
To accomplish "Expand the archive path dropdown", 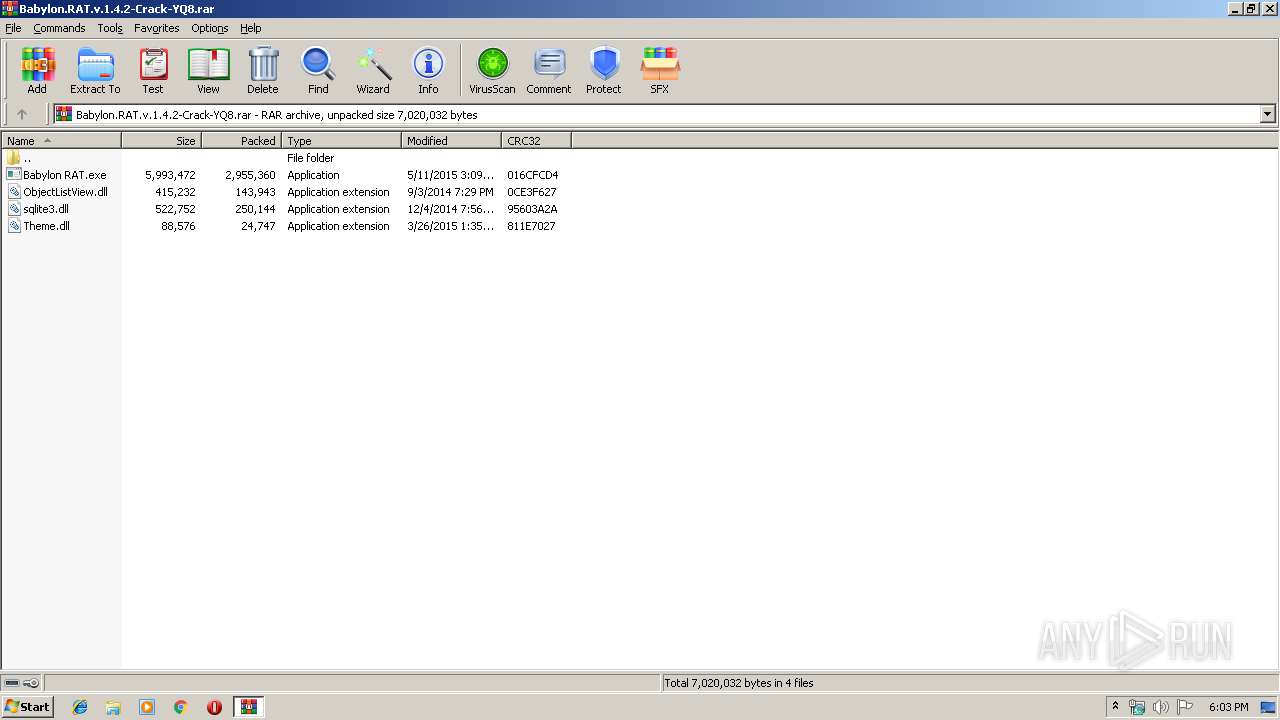I will [1267, 115].
